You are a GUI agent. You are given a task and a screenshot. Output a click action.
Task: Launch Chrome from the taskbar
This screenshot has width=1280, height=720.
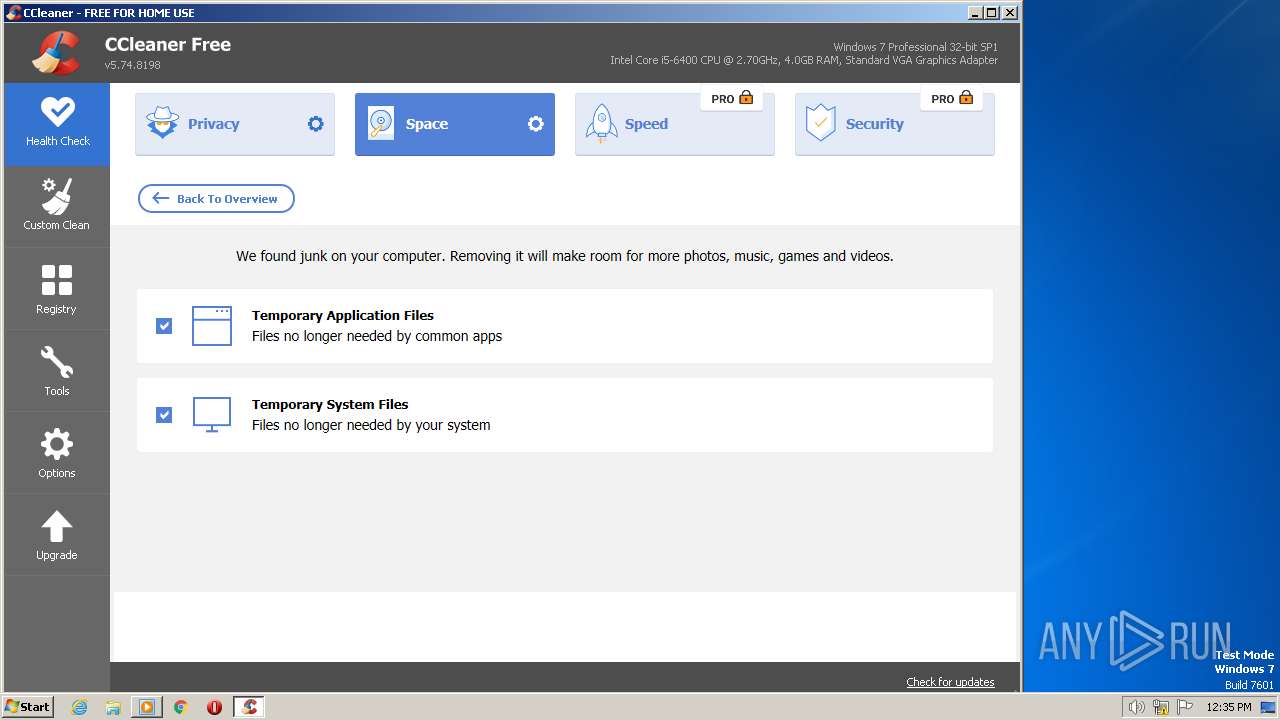(181, 707)
